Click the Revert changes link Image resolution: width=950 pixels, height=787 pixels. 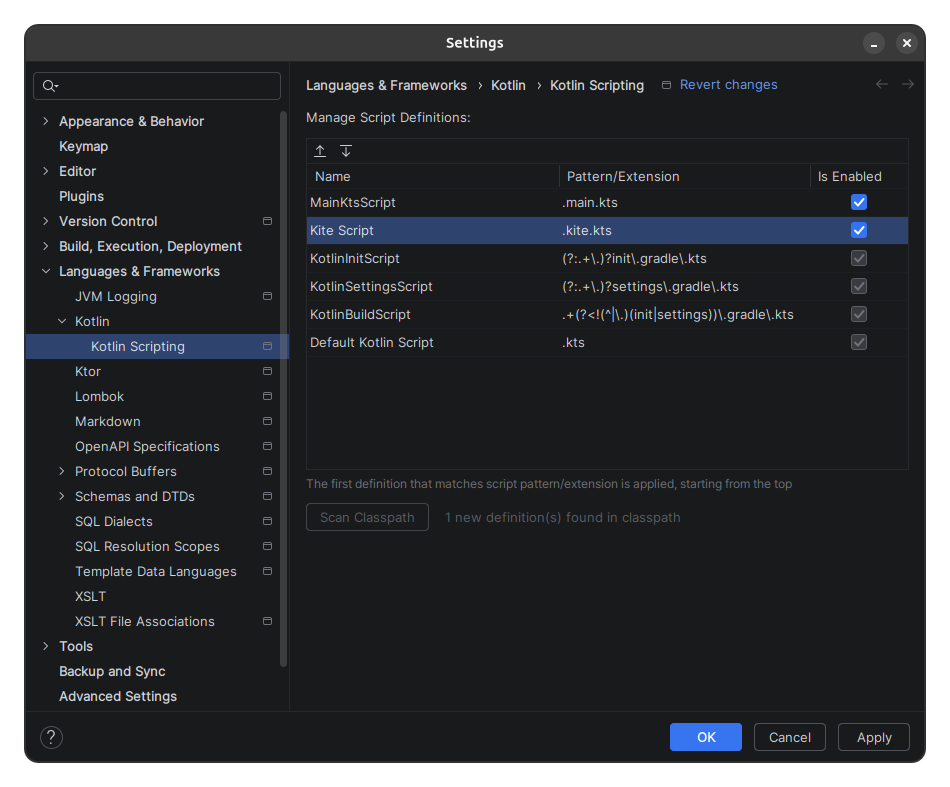tap(728, 85)
